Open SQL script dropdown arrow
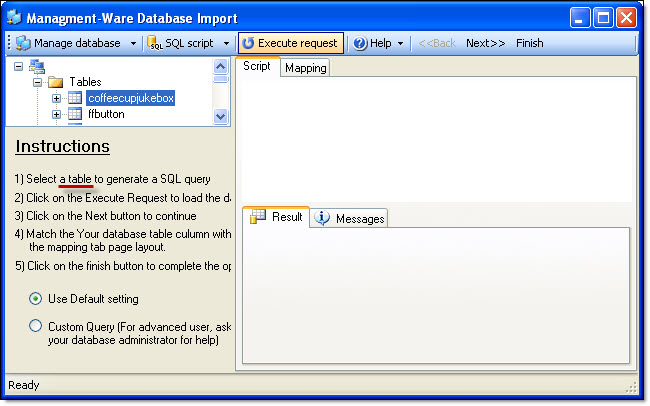650x406 pixels. (226, 44)
